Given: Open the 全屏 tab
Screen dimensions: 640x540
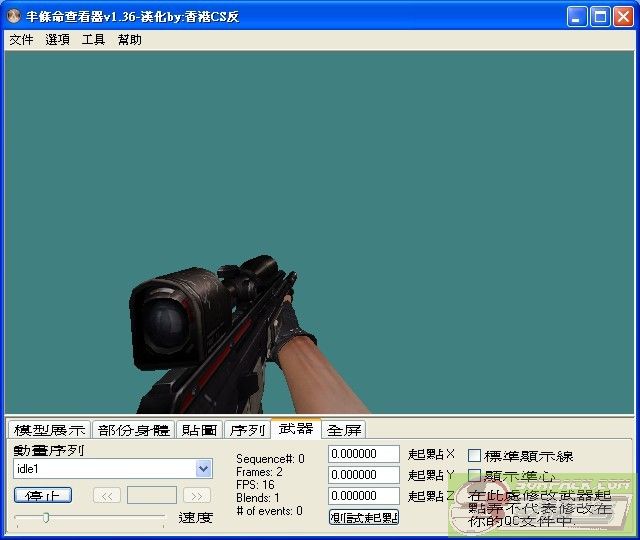Looking at the screenshot, I should click(344, 430).
